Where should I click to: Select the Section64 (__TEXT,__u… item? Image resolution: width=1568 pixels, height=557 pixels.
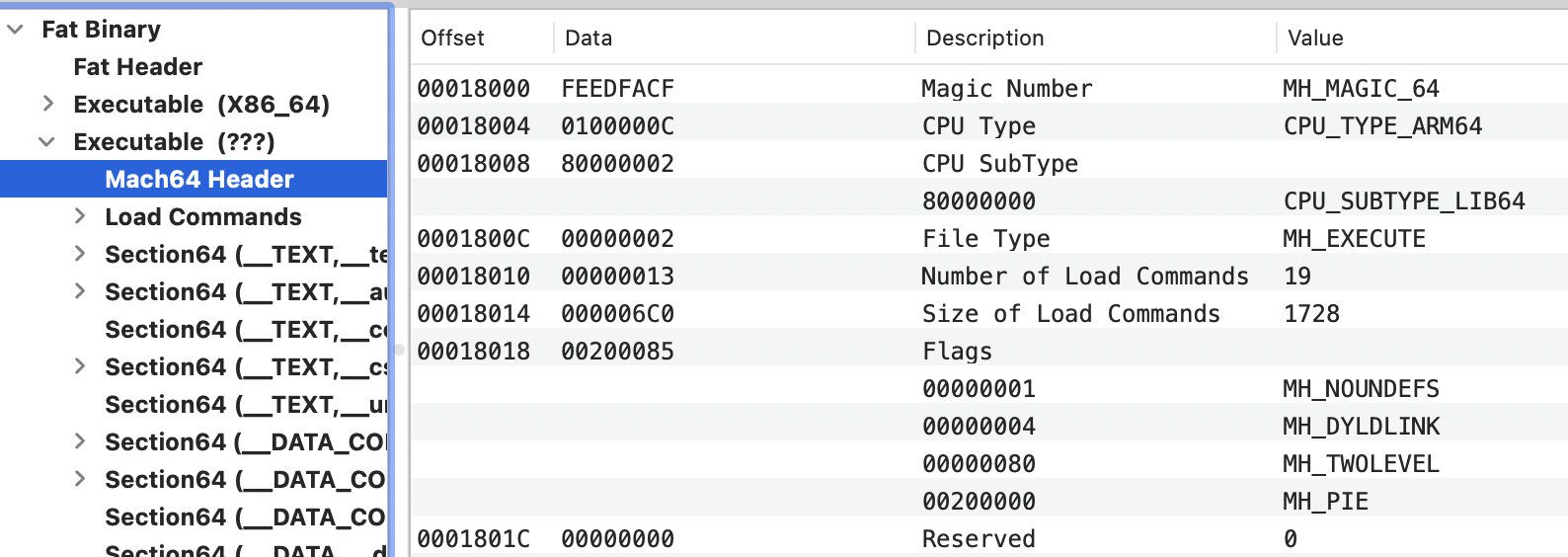245,405
